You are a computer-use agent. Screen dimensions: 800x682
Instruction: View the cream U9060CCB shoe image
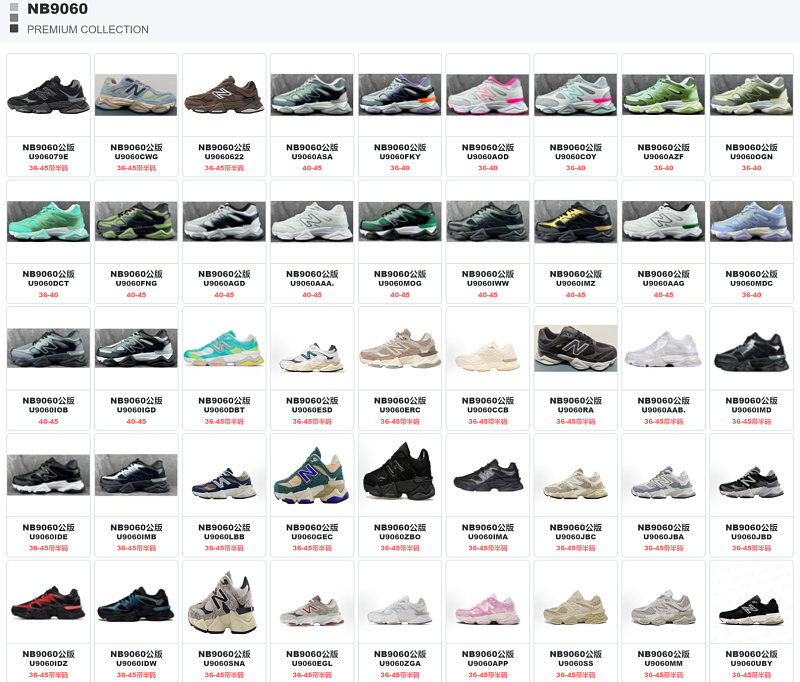tap(488, 356)
